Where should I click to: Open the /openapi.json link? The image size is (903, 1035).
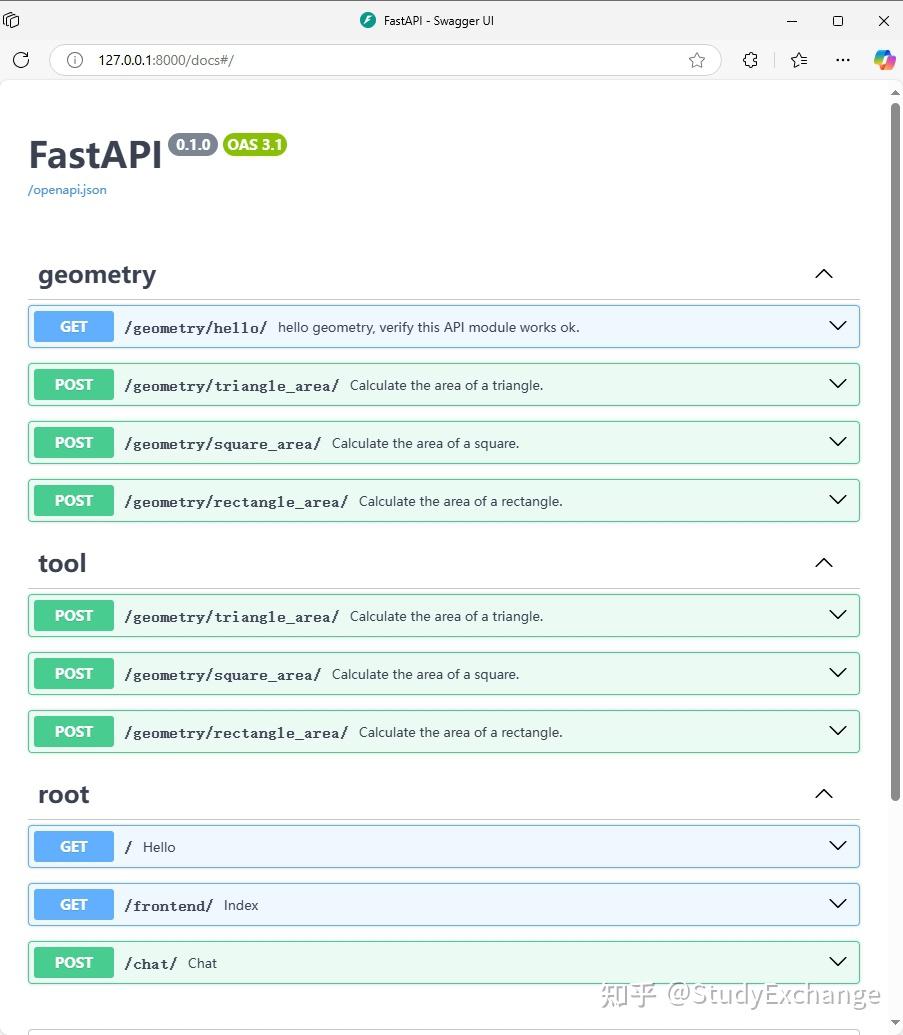[x=67, y=190]
